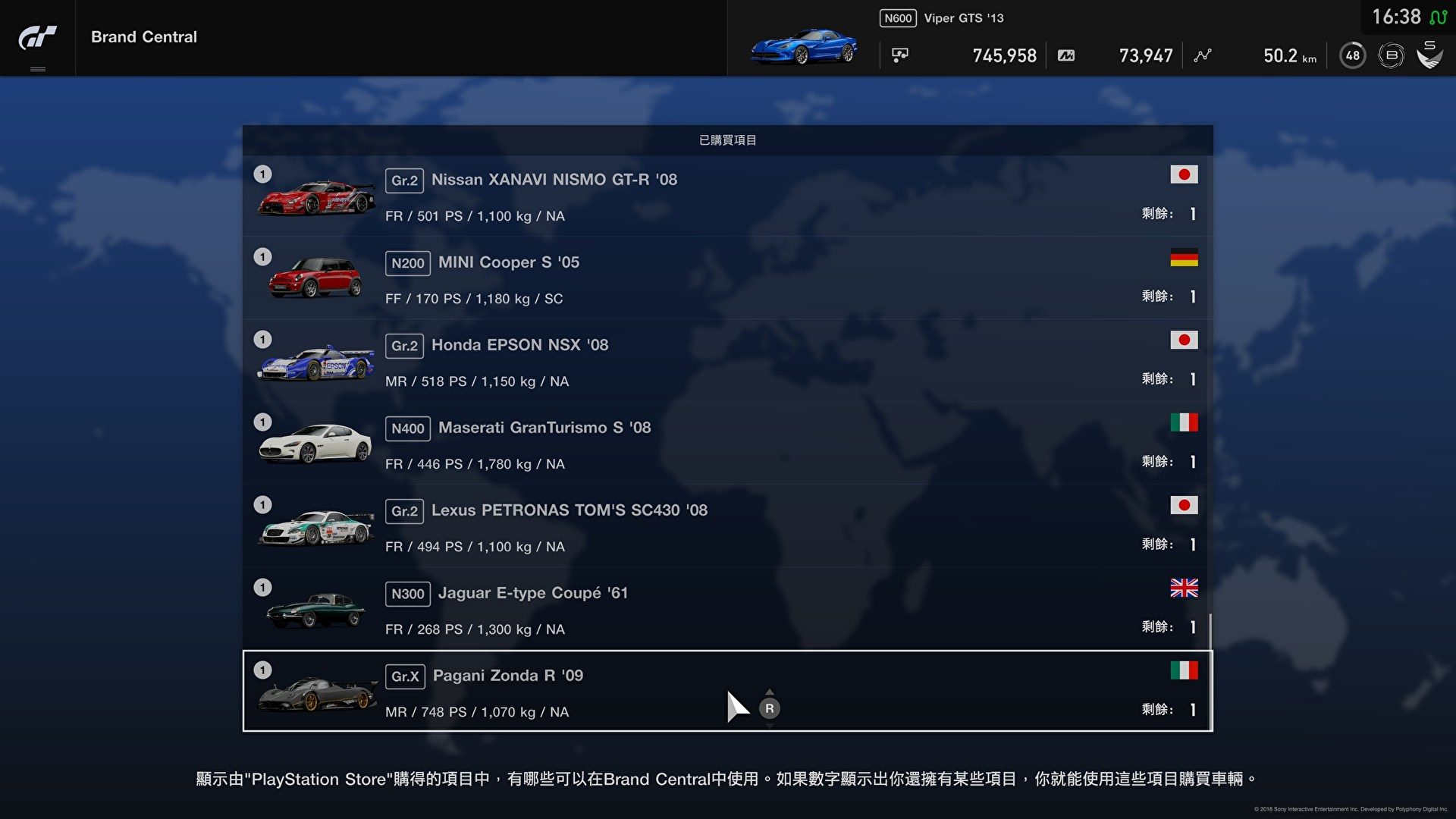Click the 50.2 km distance value
This screenshot has width=1456, height=819.
(x=1290, y=55)
